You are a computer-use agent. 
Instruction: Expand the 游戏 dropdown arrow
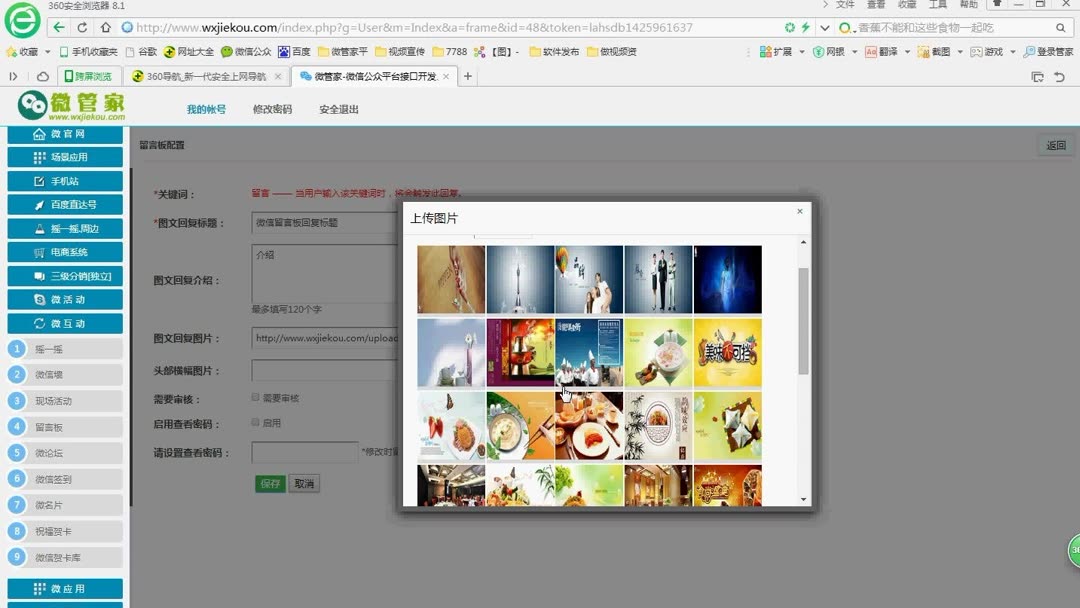1013,51
